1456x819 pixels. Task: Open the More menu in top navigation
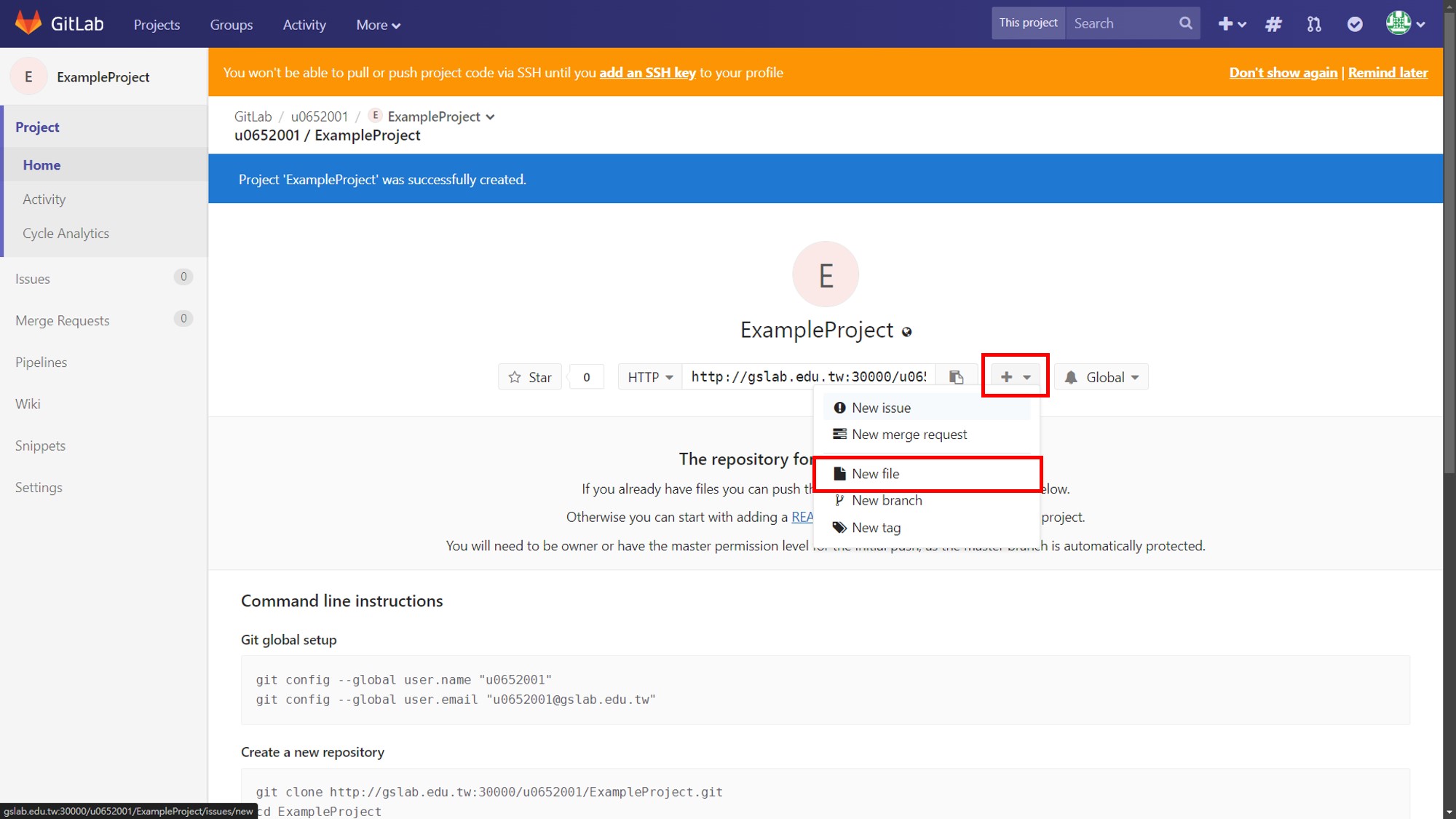(x=378, y=25)
